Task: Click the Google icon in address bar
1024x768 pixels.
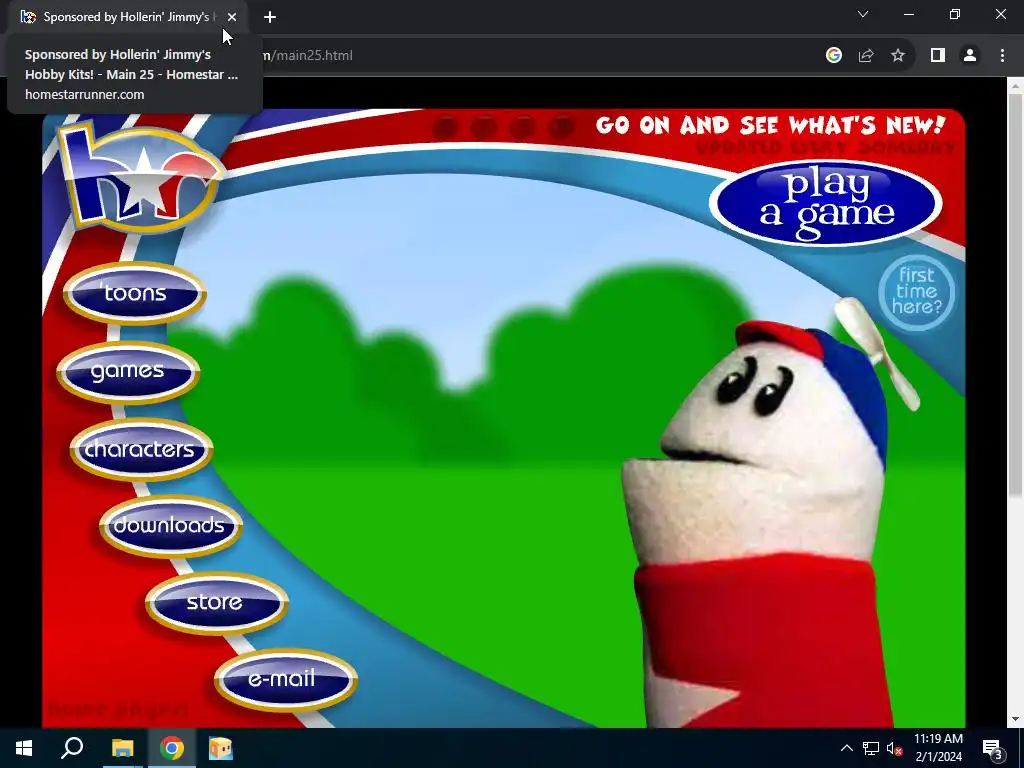Action: [833, 56]
